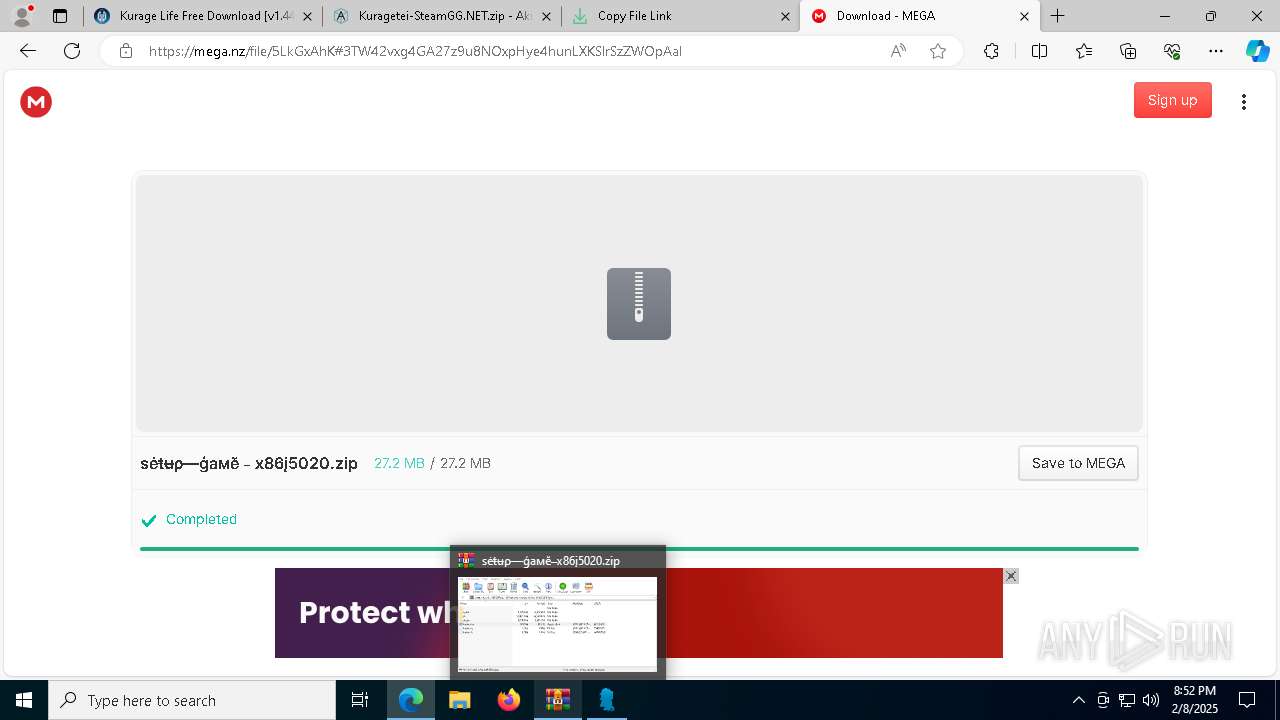Switch to Copy File Link tab
The height and width of the screenshot is (720, 1280).
coord(681,16)
